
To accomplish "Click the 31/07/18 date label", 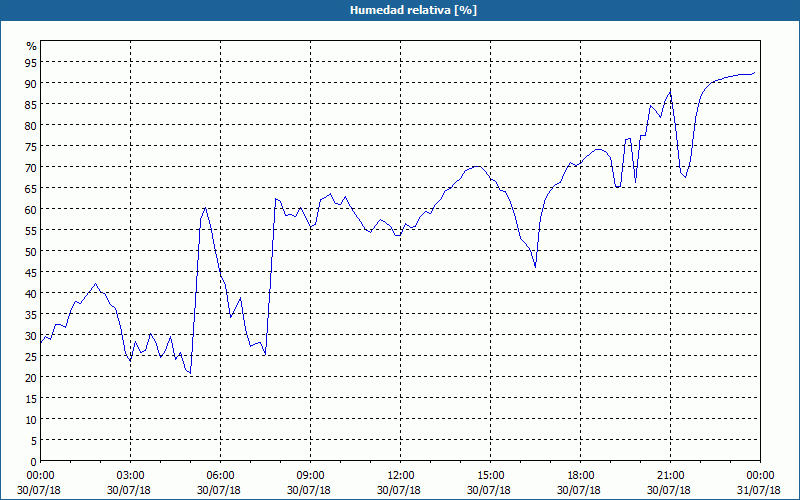I will coord(759,490).
